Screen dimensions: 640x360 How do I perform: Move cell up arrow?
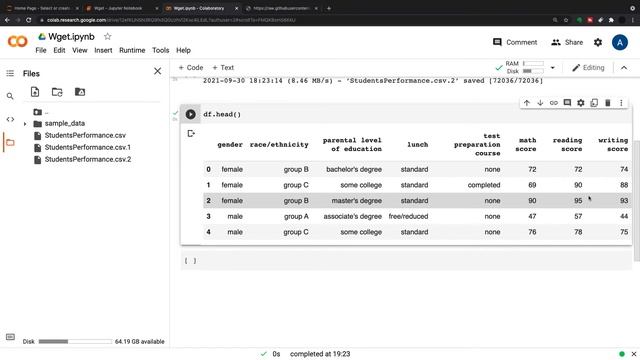(x=527, y=103)
